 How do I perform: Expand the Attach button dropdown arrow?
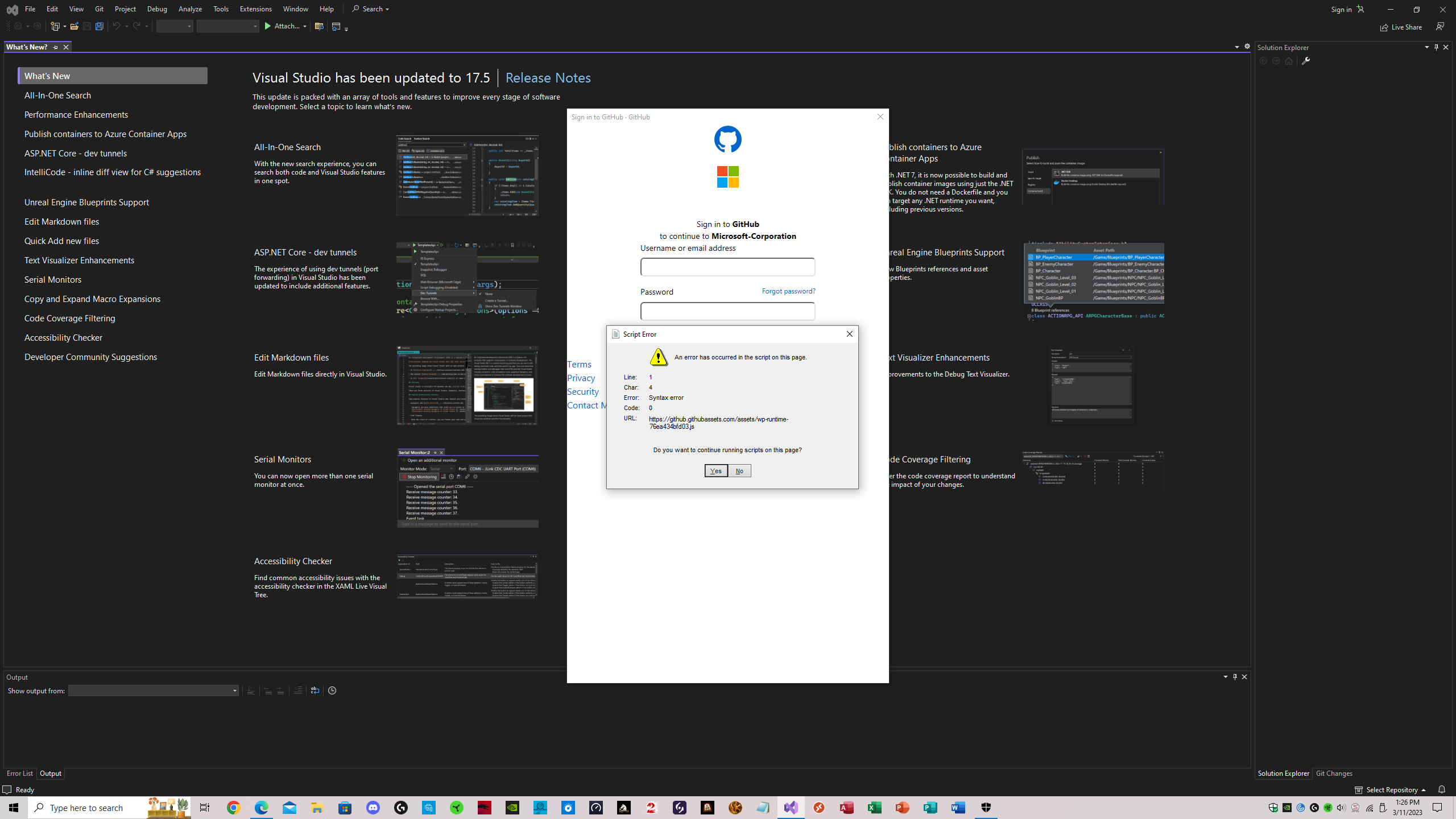point(305,26)
